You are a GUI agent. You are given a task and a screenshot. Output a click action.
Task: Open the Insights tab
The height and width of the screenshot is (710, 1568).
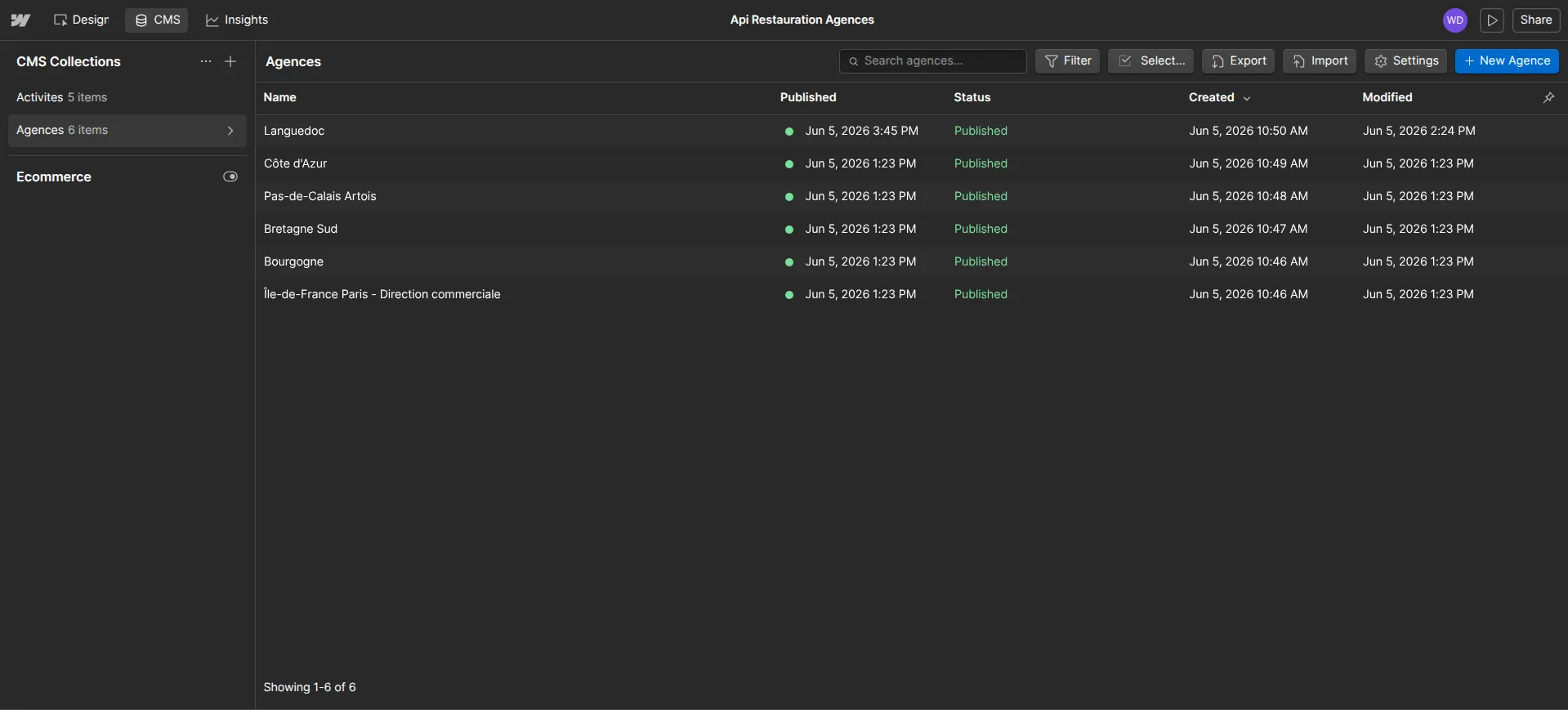coord(236,20)
